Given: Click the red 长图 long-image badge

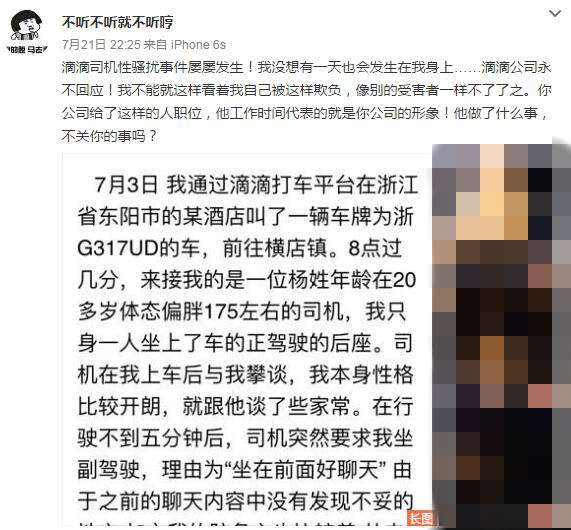Looking at the screenshot, I should [421, 518].
